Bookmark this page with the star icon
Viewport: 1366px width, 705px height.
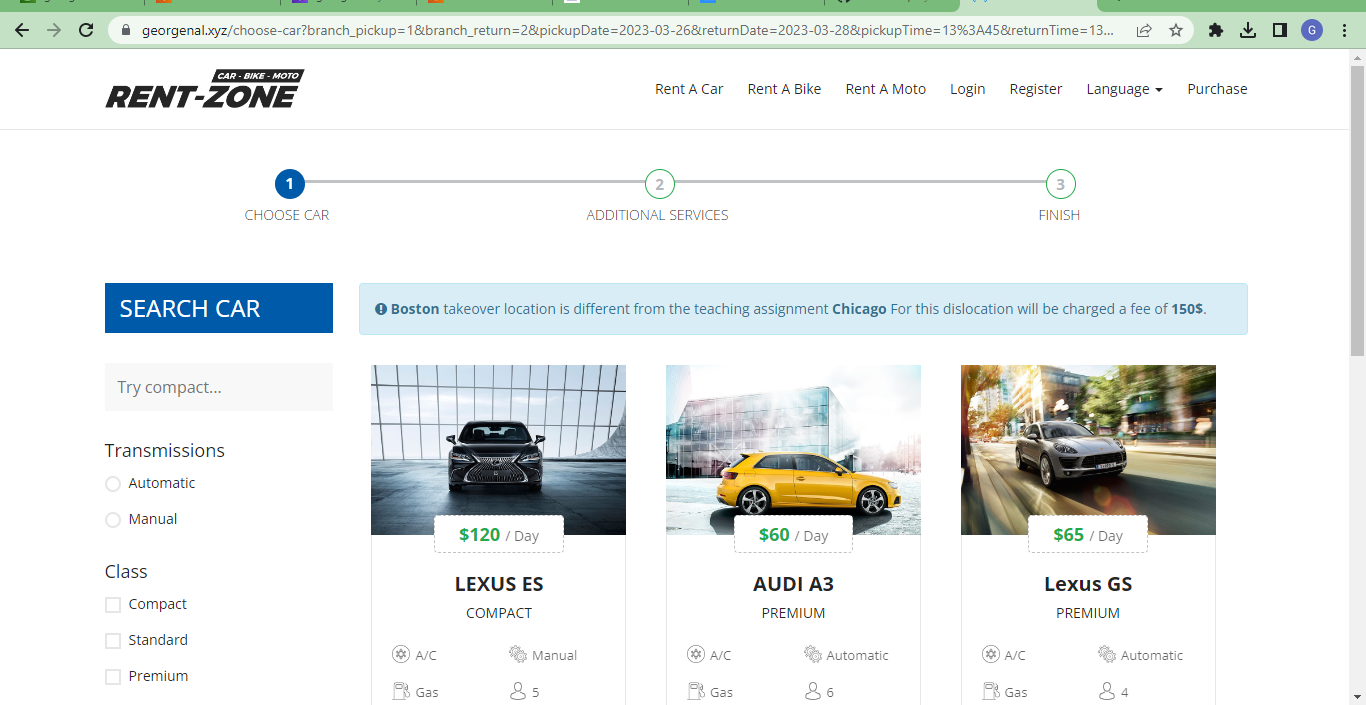coord(1176,30)
